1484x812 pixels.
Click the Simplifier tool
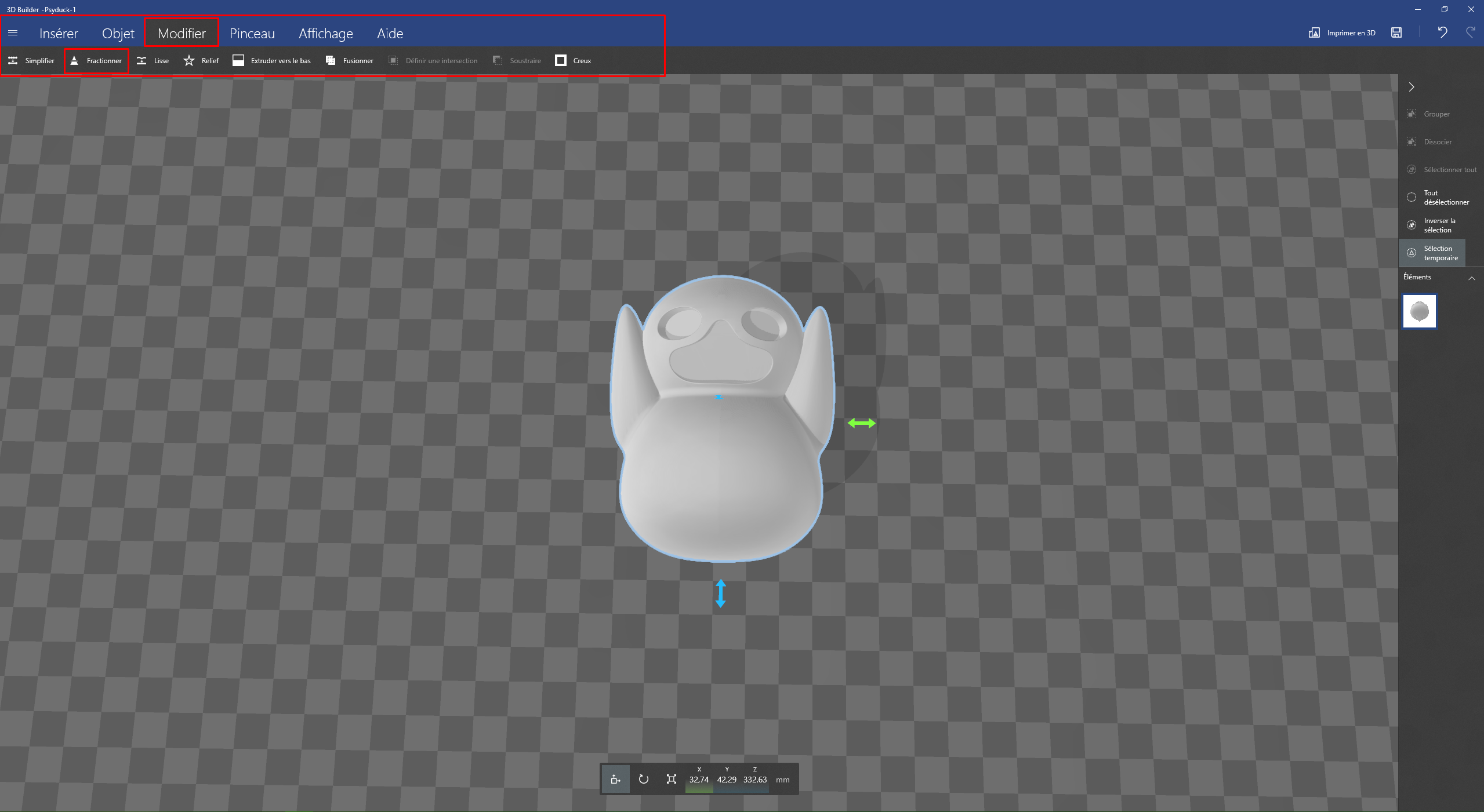click(x=31, y=60)
